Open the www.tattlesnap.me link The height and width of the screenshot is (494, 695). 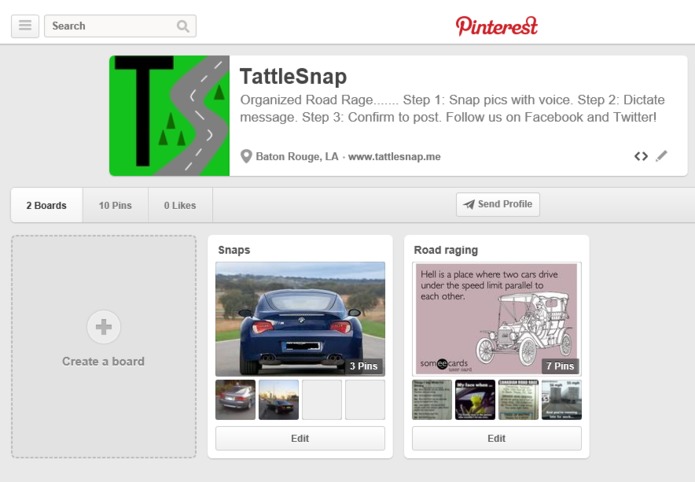[394, 157]
